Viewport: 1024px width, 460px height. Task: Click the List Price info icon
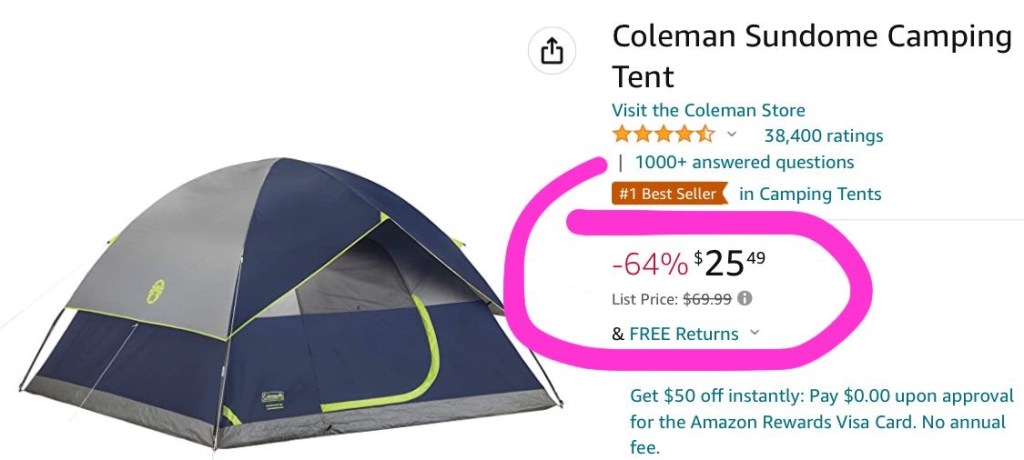pos(745,298)
